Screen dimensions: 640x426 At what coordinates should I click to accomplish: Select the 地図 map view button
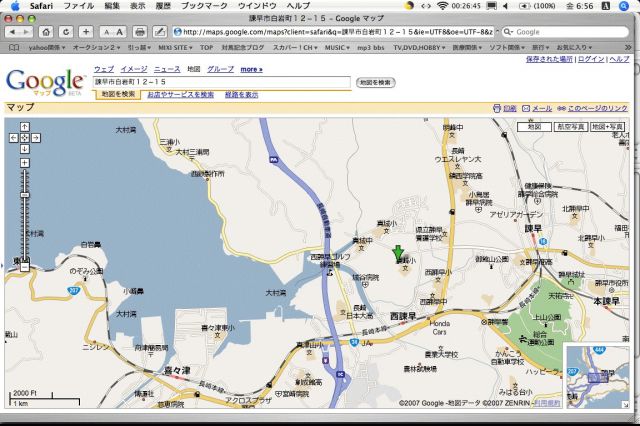[x=535, y=127]
